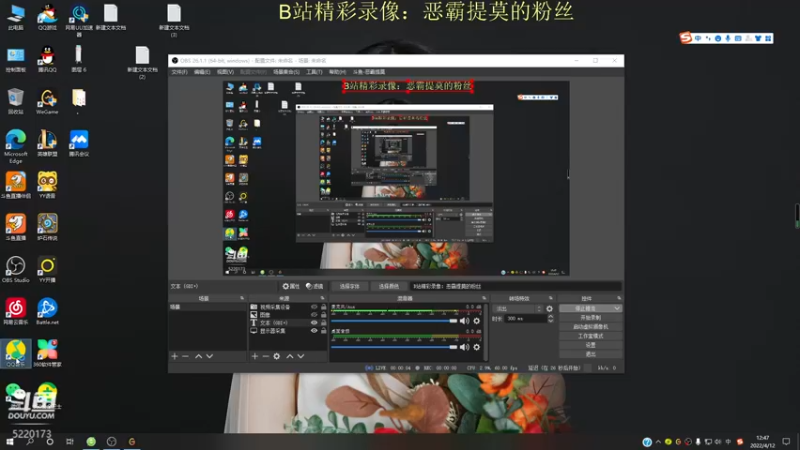Remove the source using the minus icon in Sources panel
800x450 pixels.
265,356
